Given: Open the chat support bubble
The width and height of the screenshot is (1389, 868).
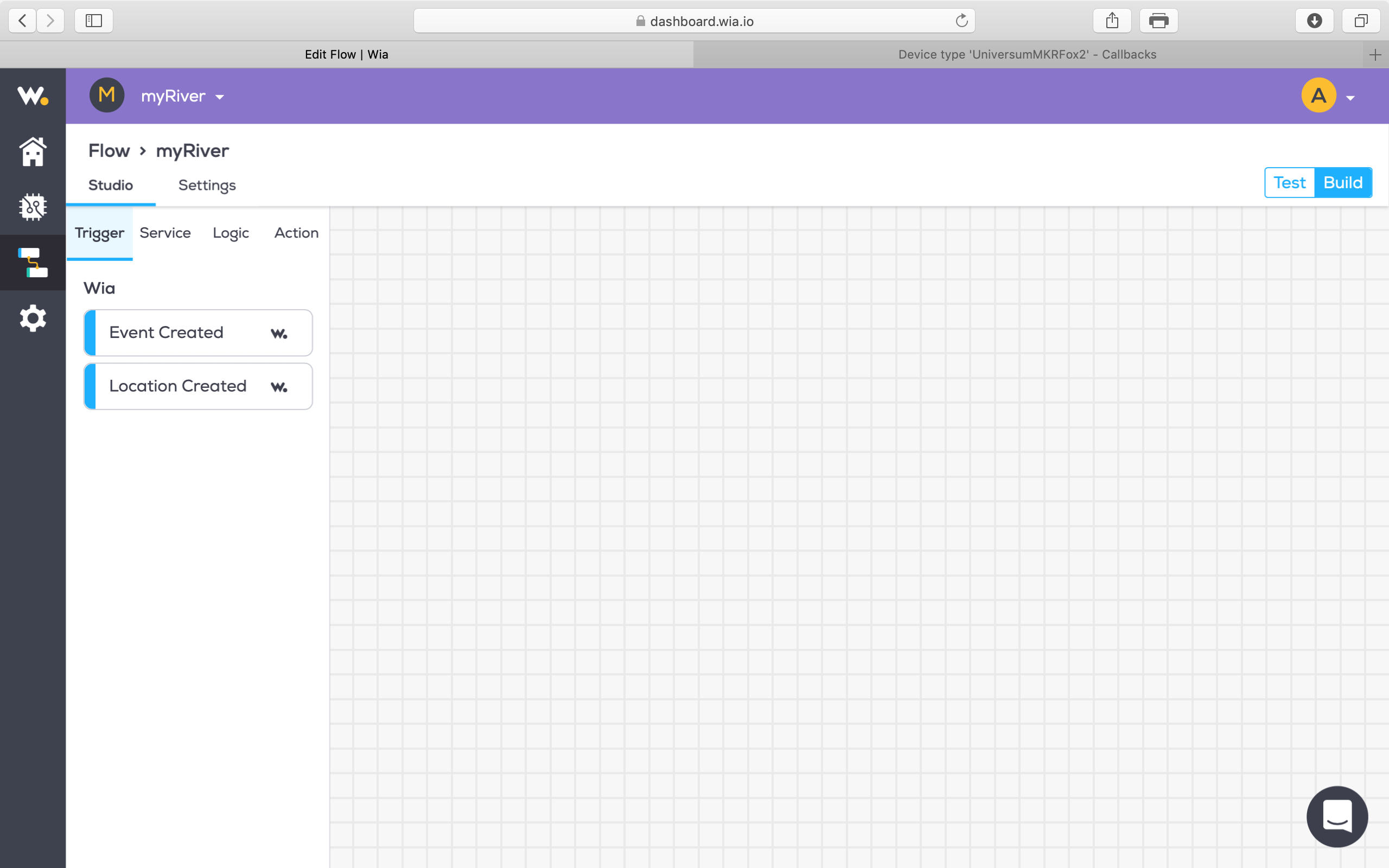Looking at the screenshot, I should tap(1337, 816).
